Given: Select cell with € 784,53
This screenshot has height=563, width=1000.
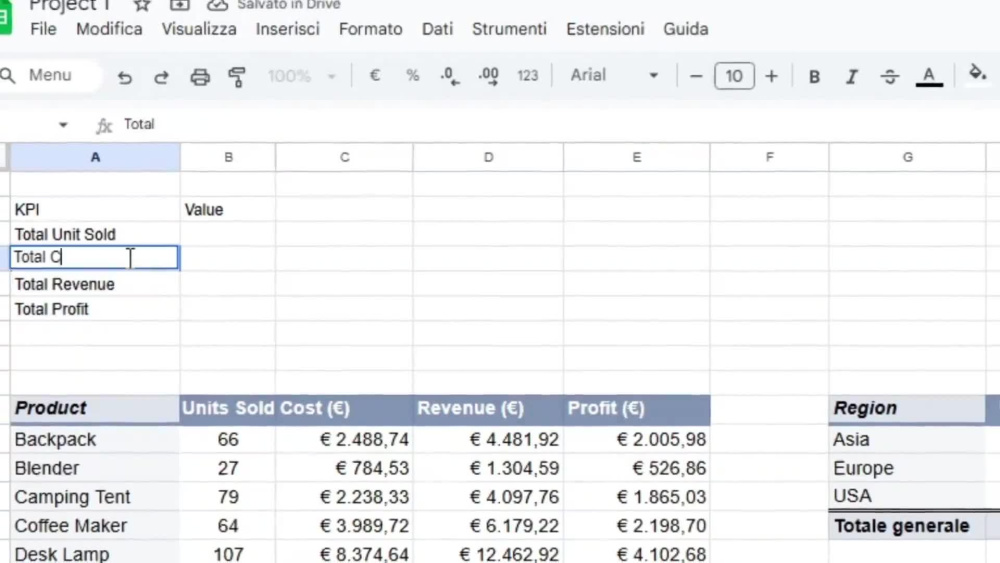Looking at the screenshot, I should coord(344,468).
